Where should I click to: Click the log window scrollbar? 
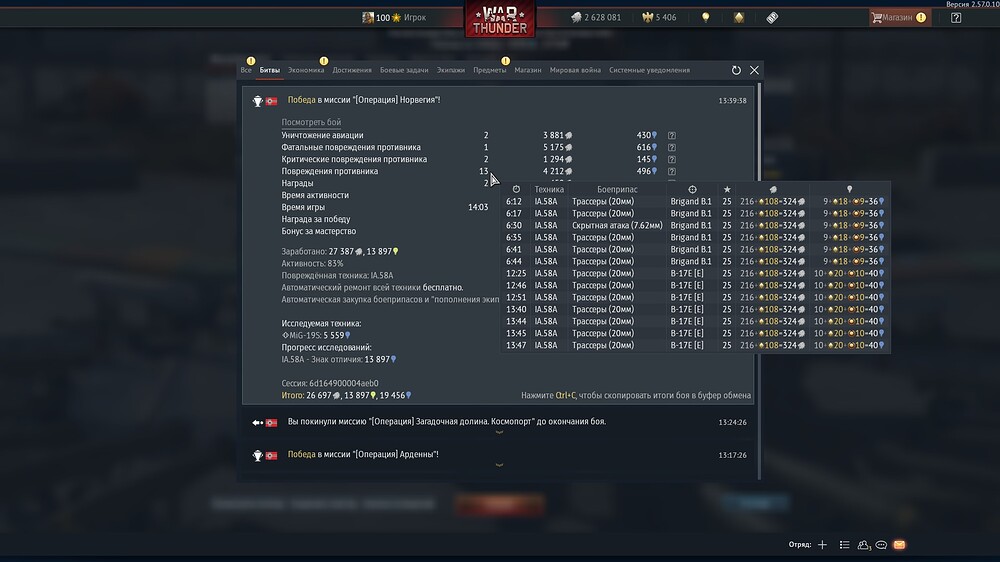pos(759,281)
